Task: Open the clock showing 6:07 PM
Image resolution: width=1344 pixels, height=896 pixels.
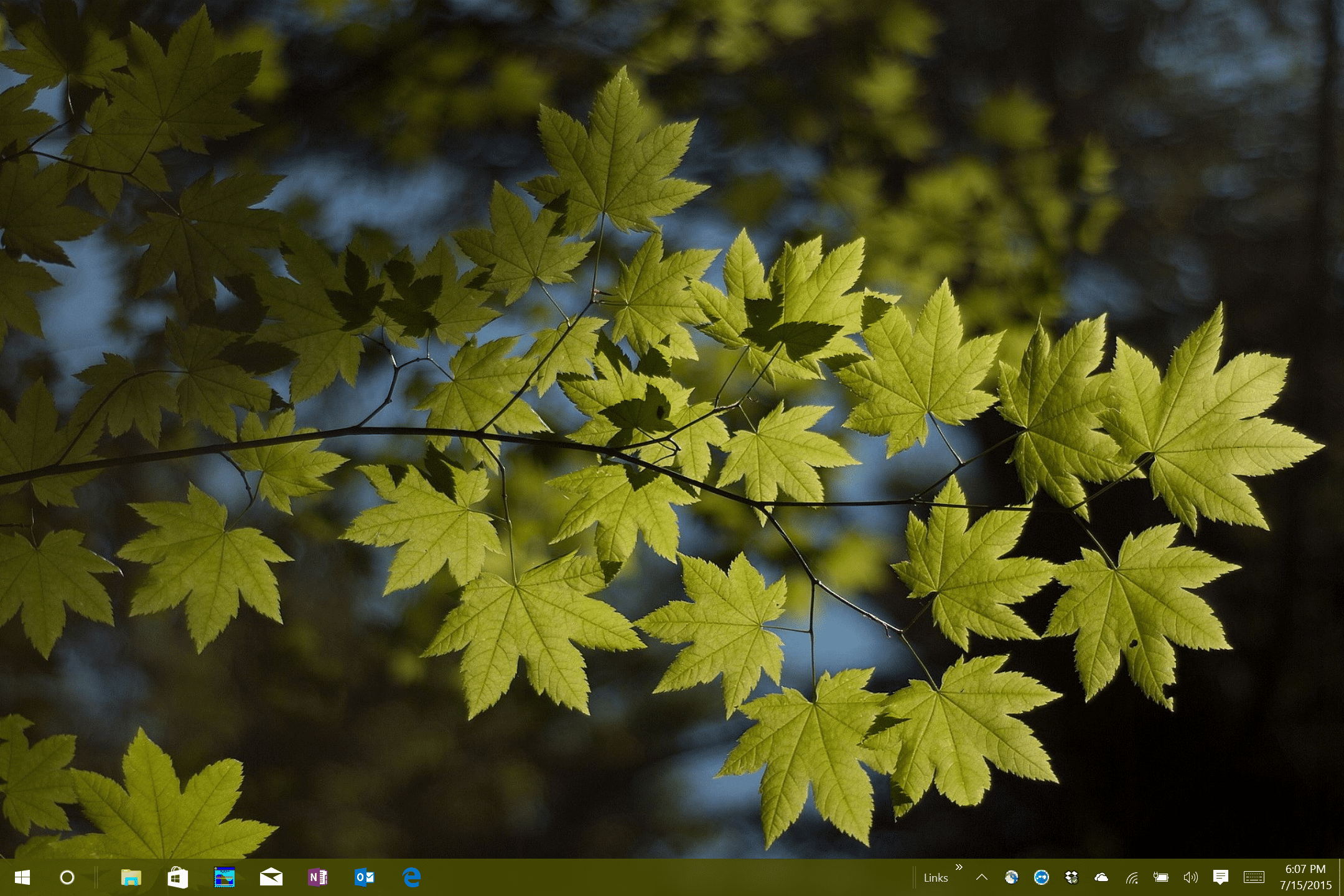Action: pos(1305,877)
